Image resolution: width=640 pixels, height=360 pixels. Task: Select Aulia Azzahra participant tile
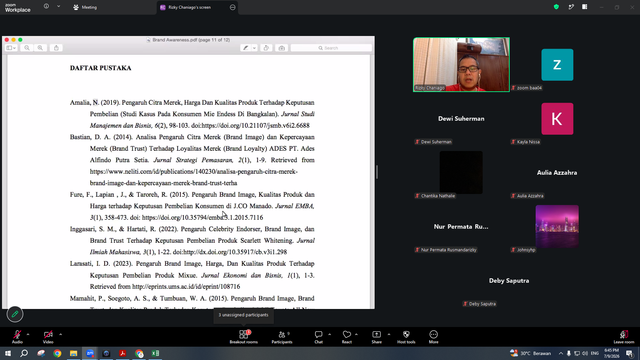point(557,173)
